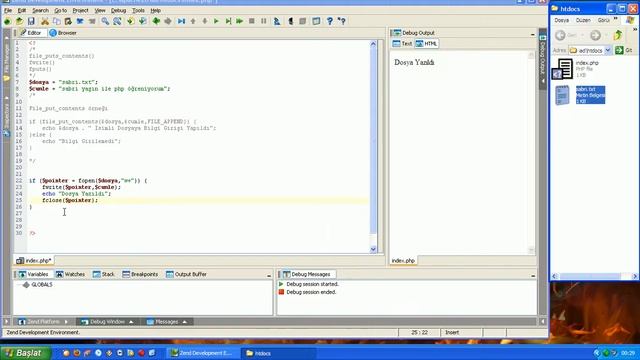Click the editor scrollbar up arrow
This screenshot has width=640, height=360.
point(373,44)
